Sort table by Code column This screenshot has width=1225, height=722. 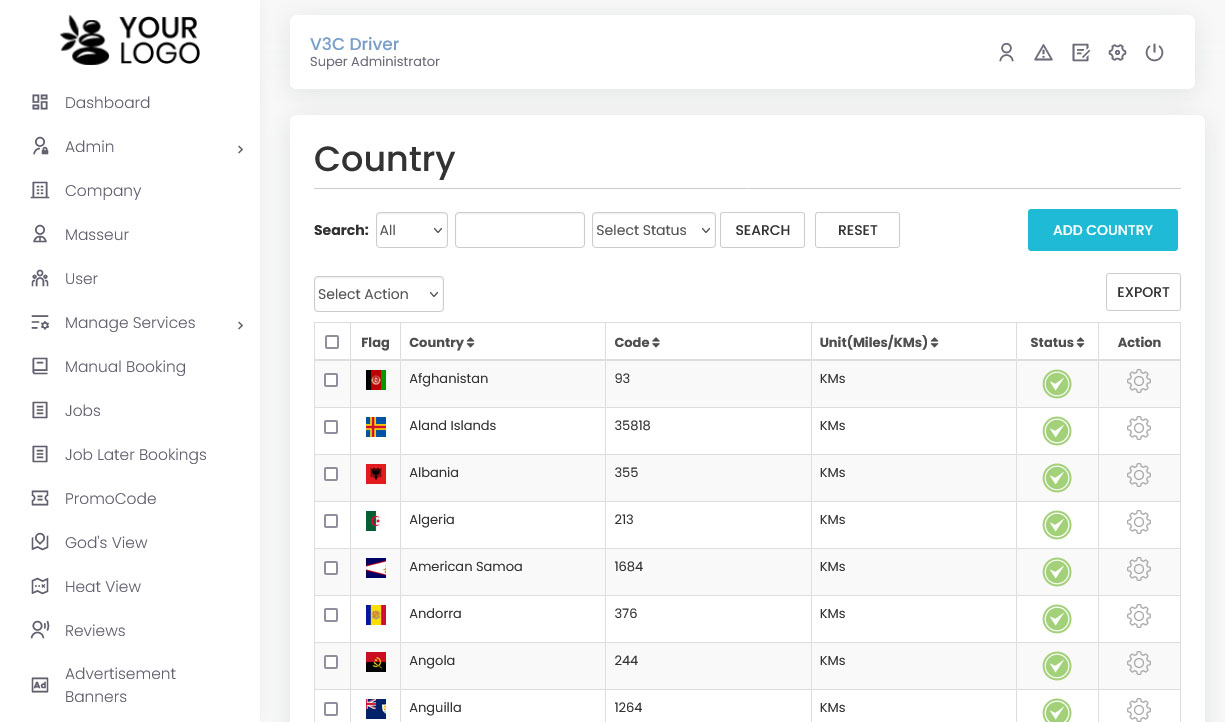(x=637, y=342)
